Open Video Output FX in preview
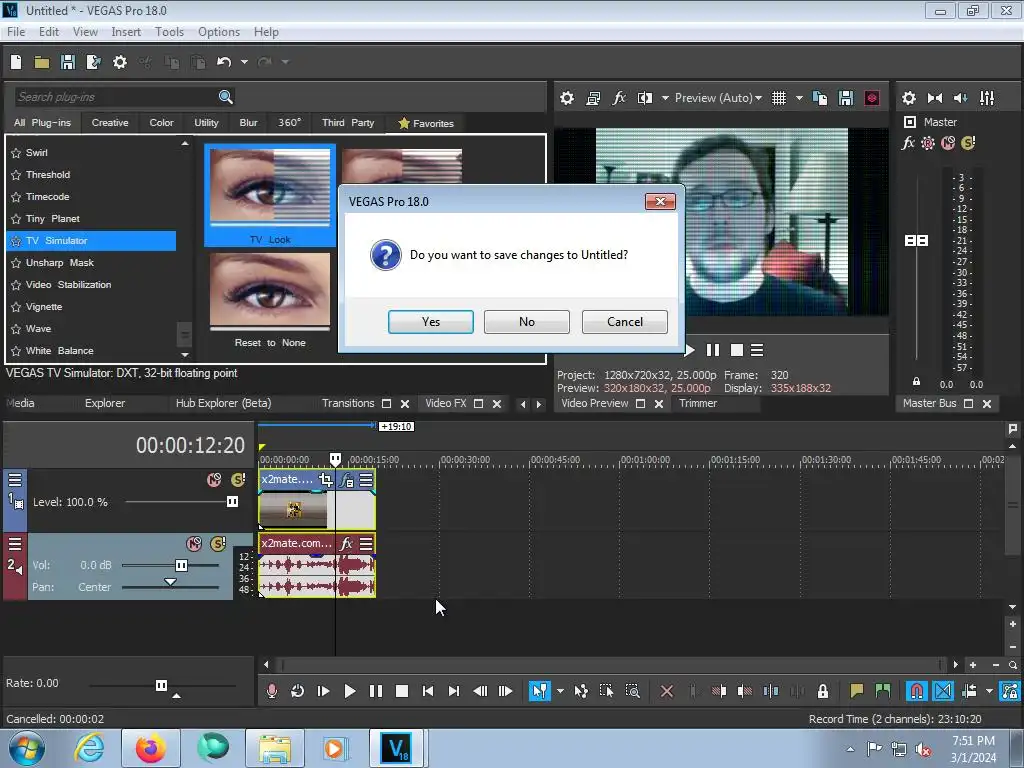Image resolution: width=1024 pixels, height=768 pixels. 619,98
